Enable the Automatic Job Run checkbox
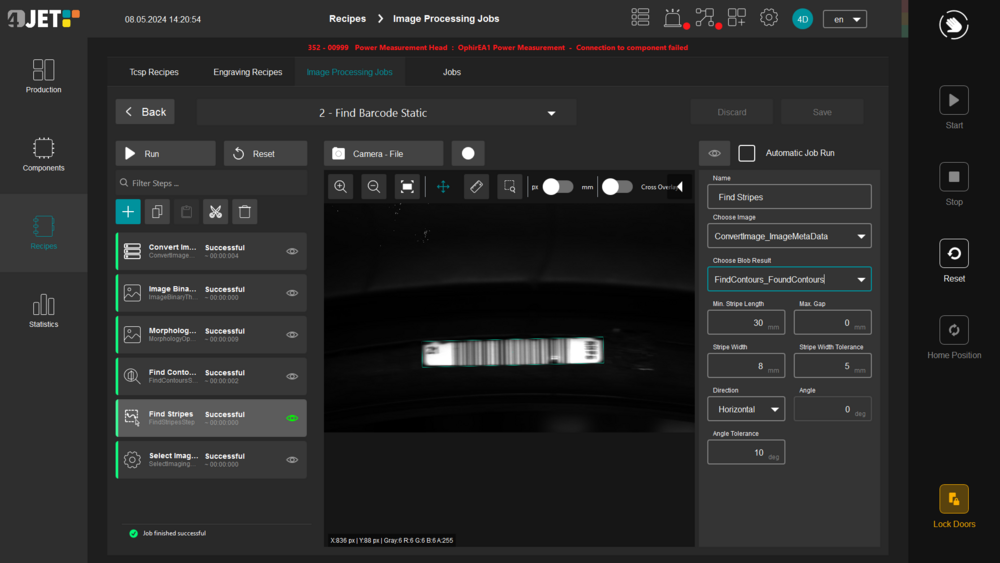Screen dimensions: 1000x563 tap(747, 153)
